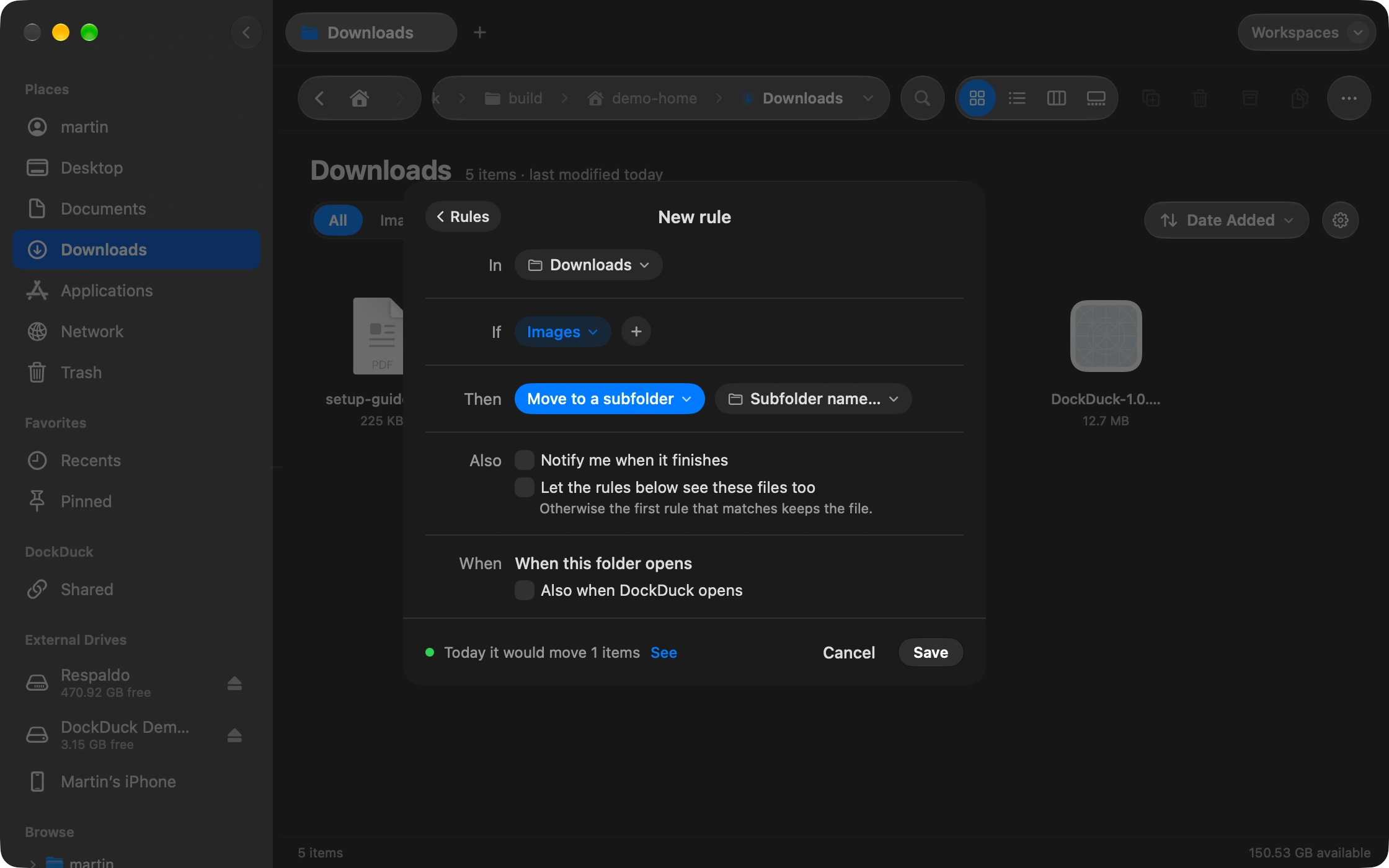Open the In Downloads folder dropdown
Screen dimensions: 1389x868
588,265
